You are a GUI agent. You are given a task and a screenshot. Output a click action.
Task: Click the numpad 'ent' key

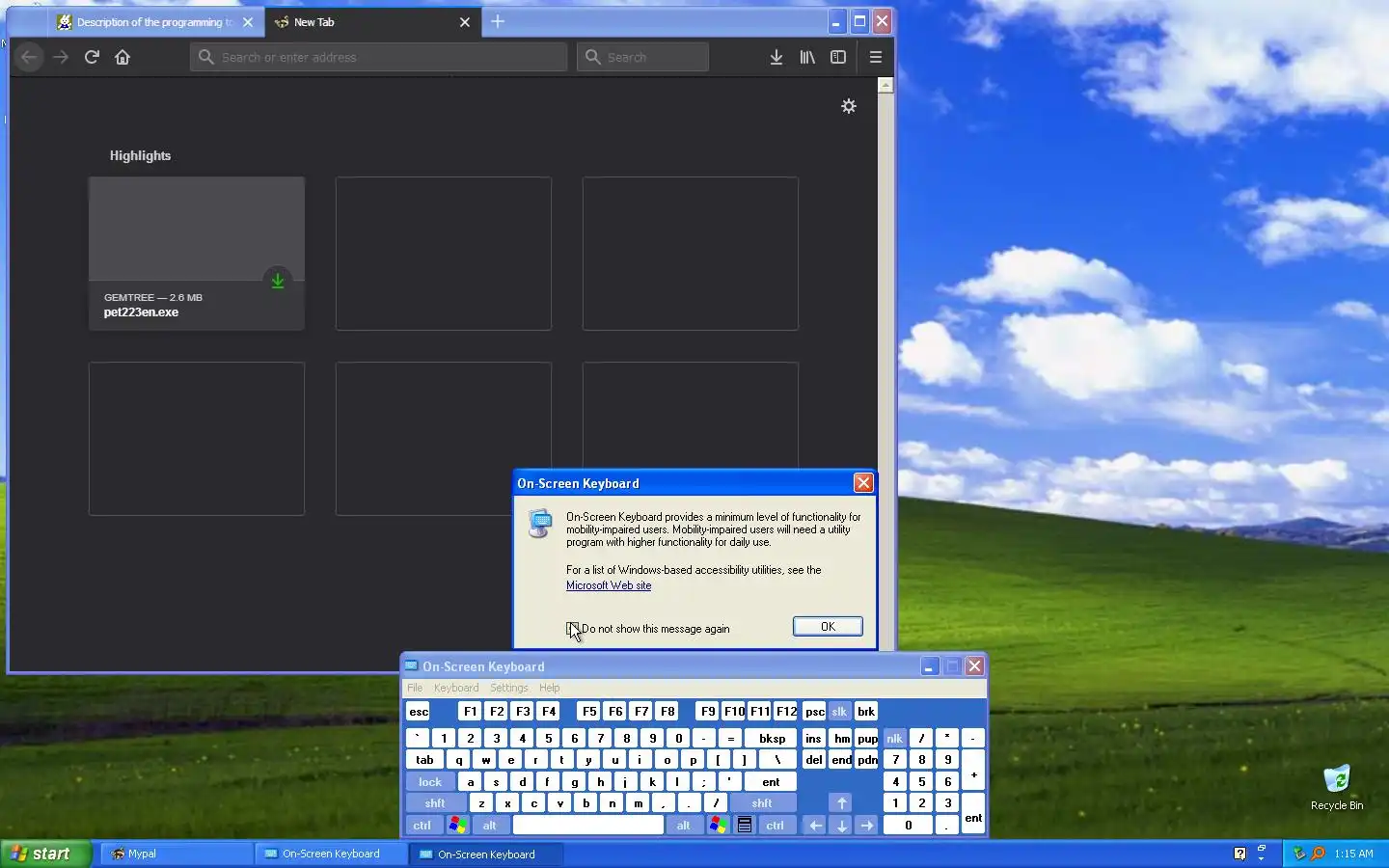[973, 814]
